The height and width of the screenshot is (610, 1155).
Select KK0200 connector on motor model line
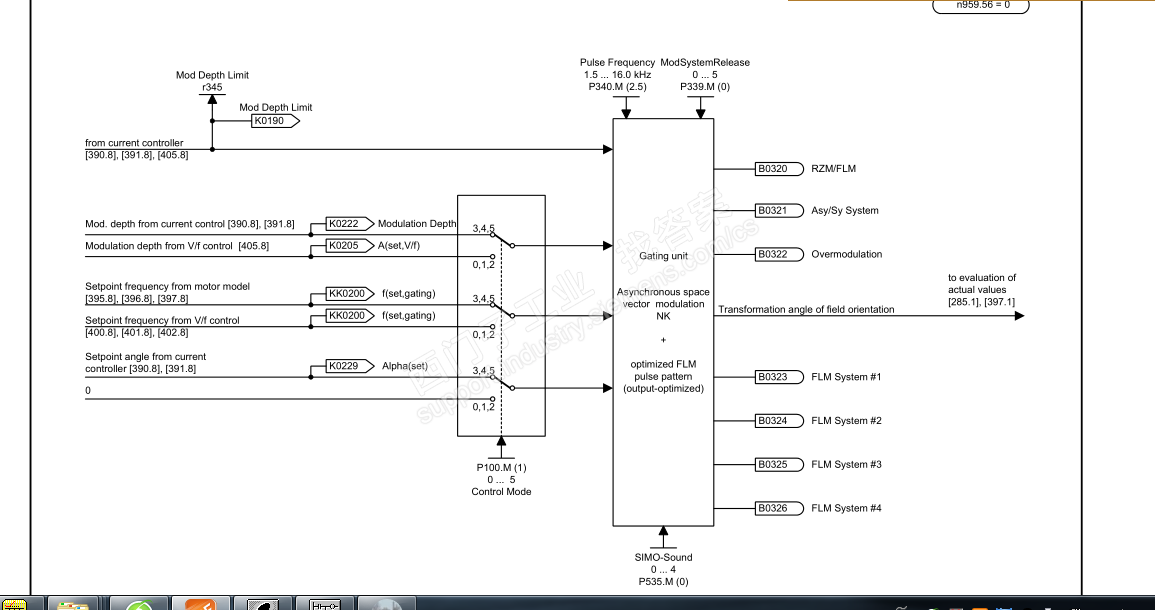[351, 293]
